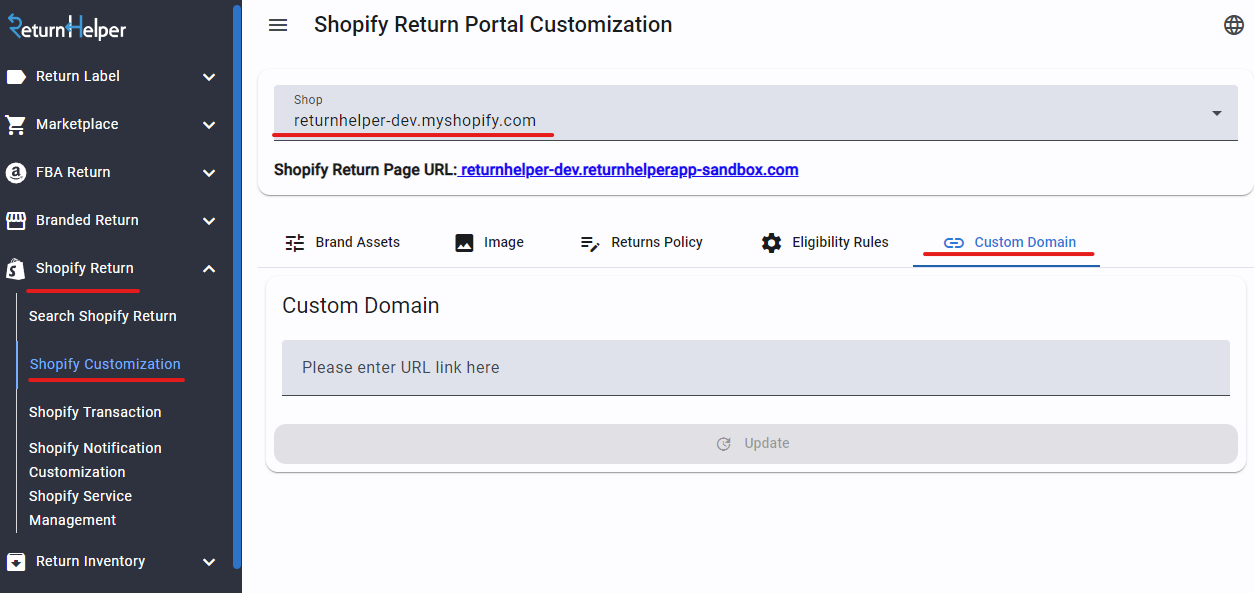Viewport: 1254px width, 593px height.
Task: Click the Shopify bag icon
Action: 16,269
